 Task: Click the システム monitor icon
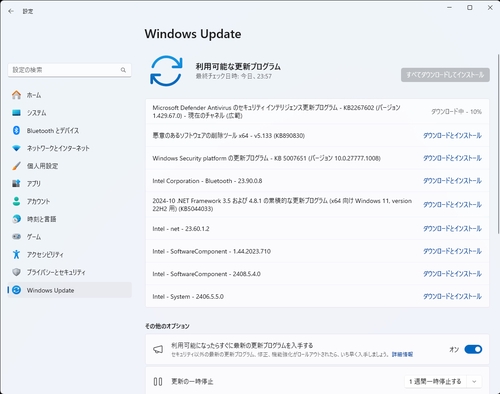(16, 113)
